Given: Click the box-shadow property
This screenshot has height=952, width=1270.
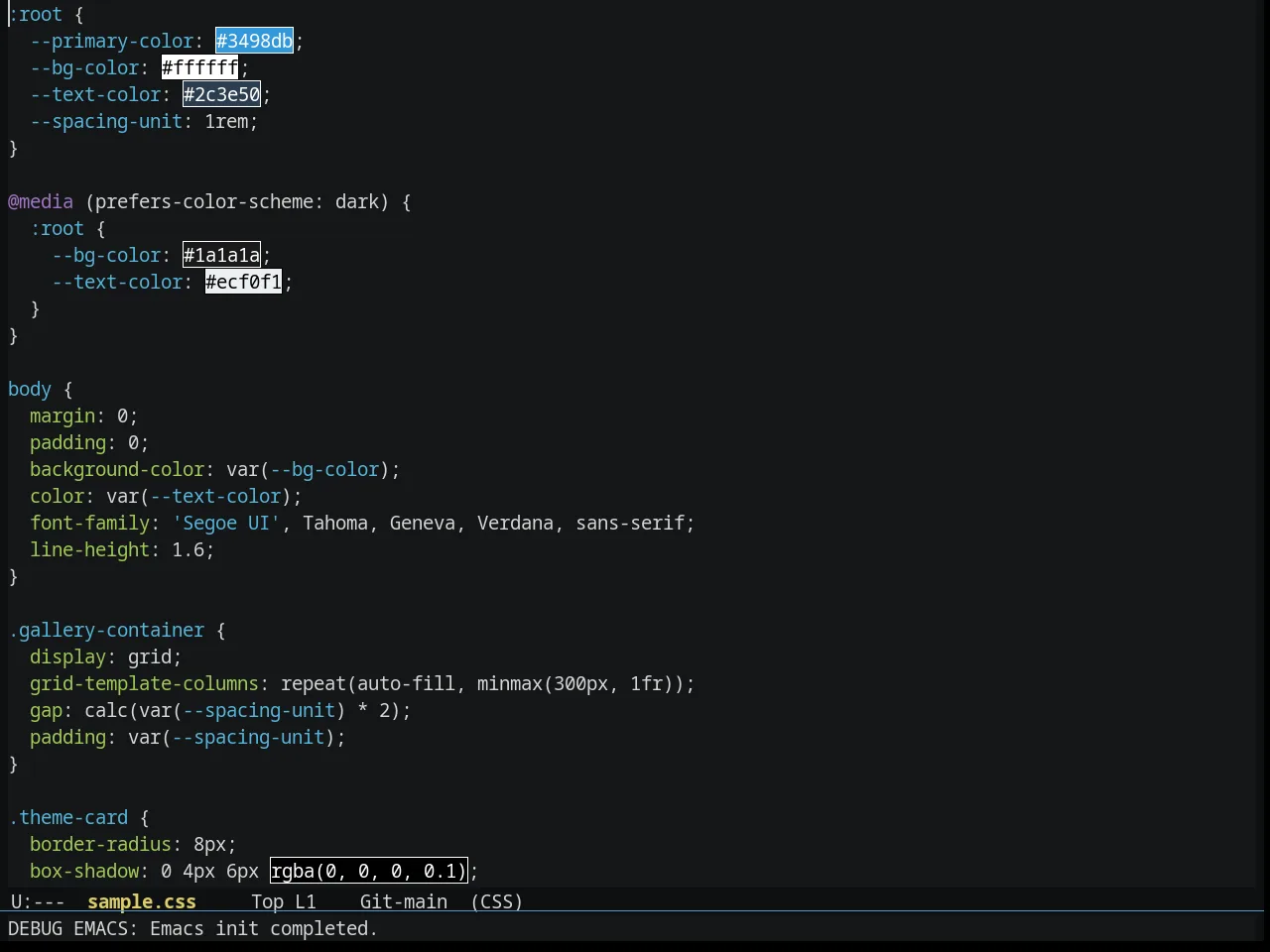Looking at the screenshot, I should 84,871.
